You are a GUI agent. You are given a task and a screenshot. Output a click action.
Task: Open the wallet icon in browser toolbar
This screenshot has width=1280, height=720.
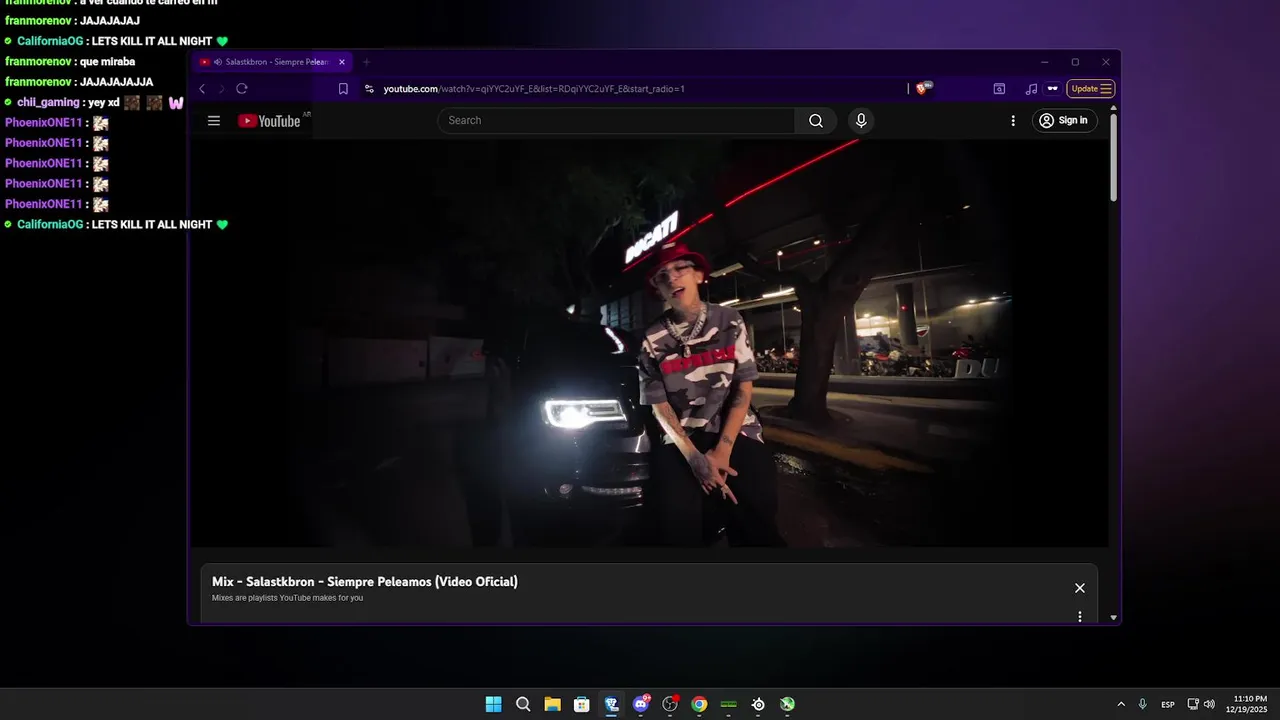[x=999, y=89]
